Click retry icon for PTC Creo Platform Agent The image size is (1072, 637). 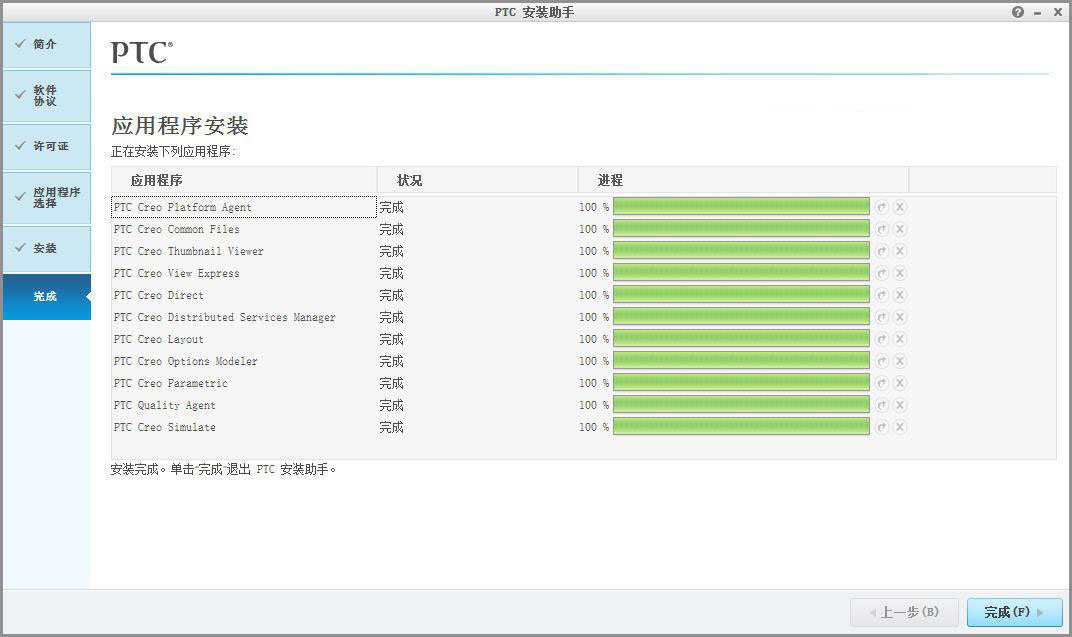pos(881,207)
